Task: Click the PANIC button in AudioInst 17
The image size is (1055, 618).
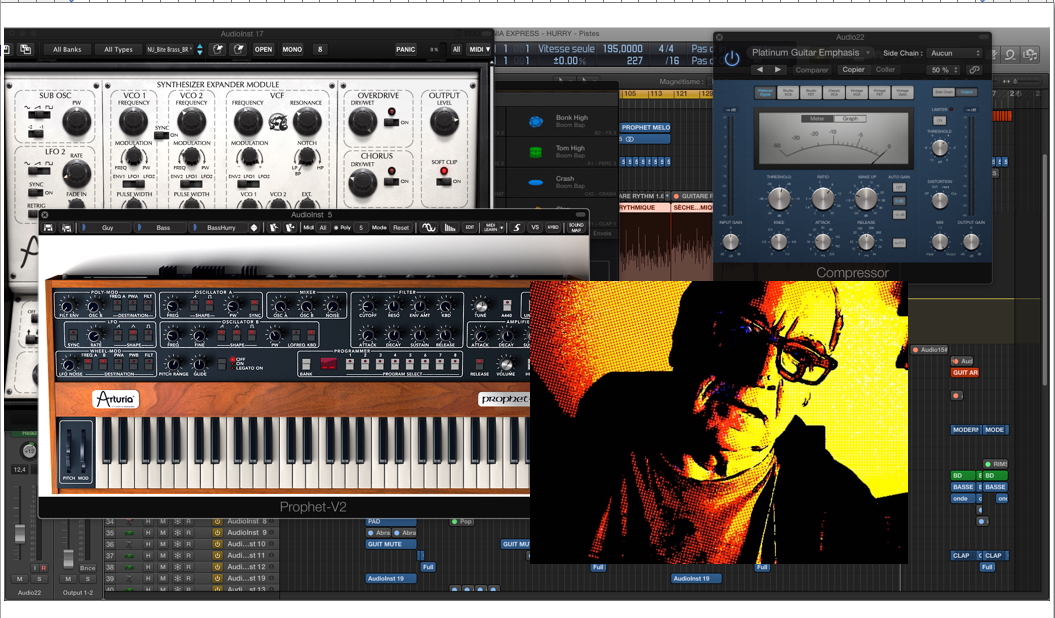Action: pos(406,49)
